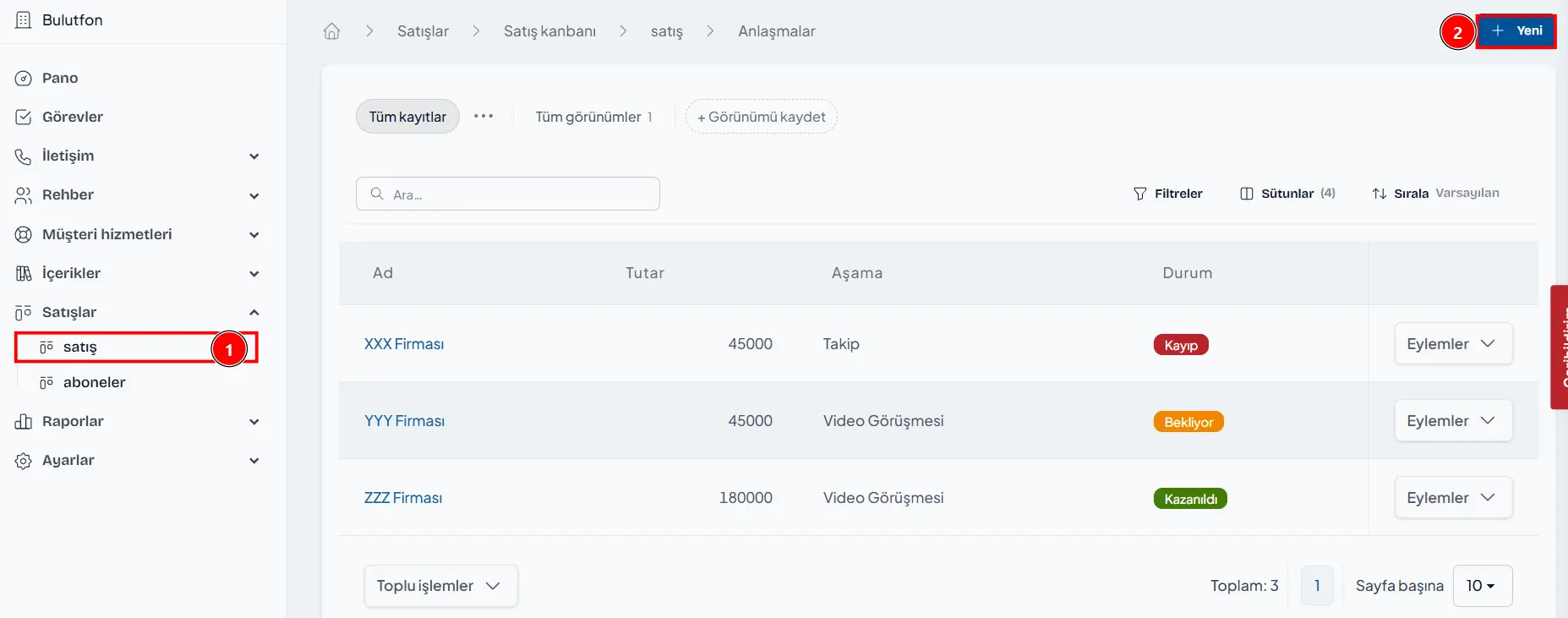Open the Eylemler dropdown for YYY Firması

coord(1453,421)
